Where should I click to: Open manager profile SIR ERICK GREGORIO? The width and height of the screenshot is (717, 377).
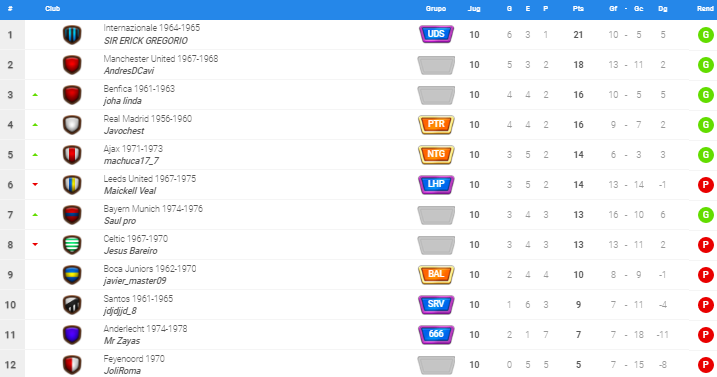click(145, 41)
